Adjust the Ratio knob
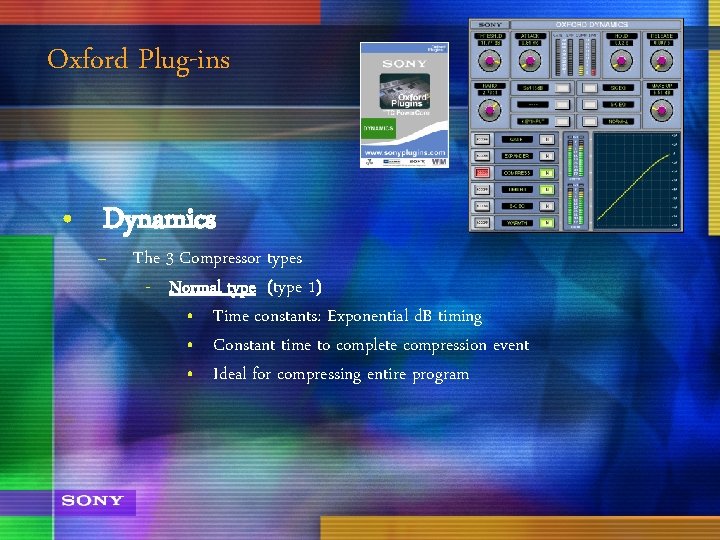This screenshot has width=720, height=540. [x=489, y=110]
